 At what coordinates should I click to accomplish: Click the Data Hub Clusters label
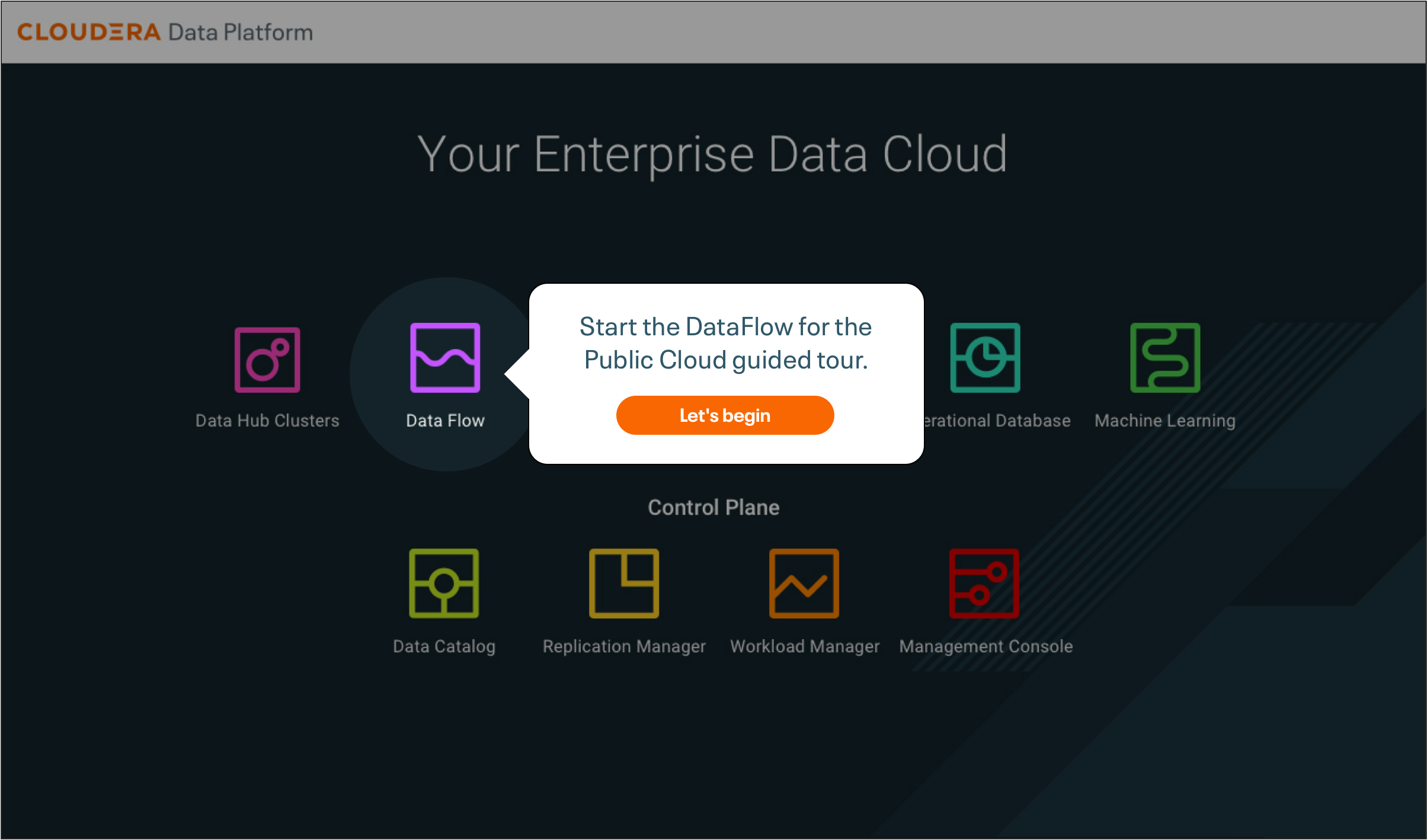[267, 421]
